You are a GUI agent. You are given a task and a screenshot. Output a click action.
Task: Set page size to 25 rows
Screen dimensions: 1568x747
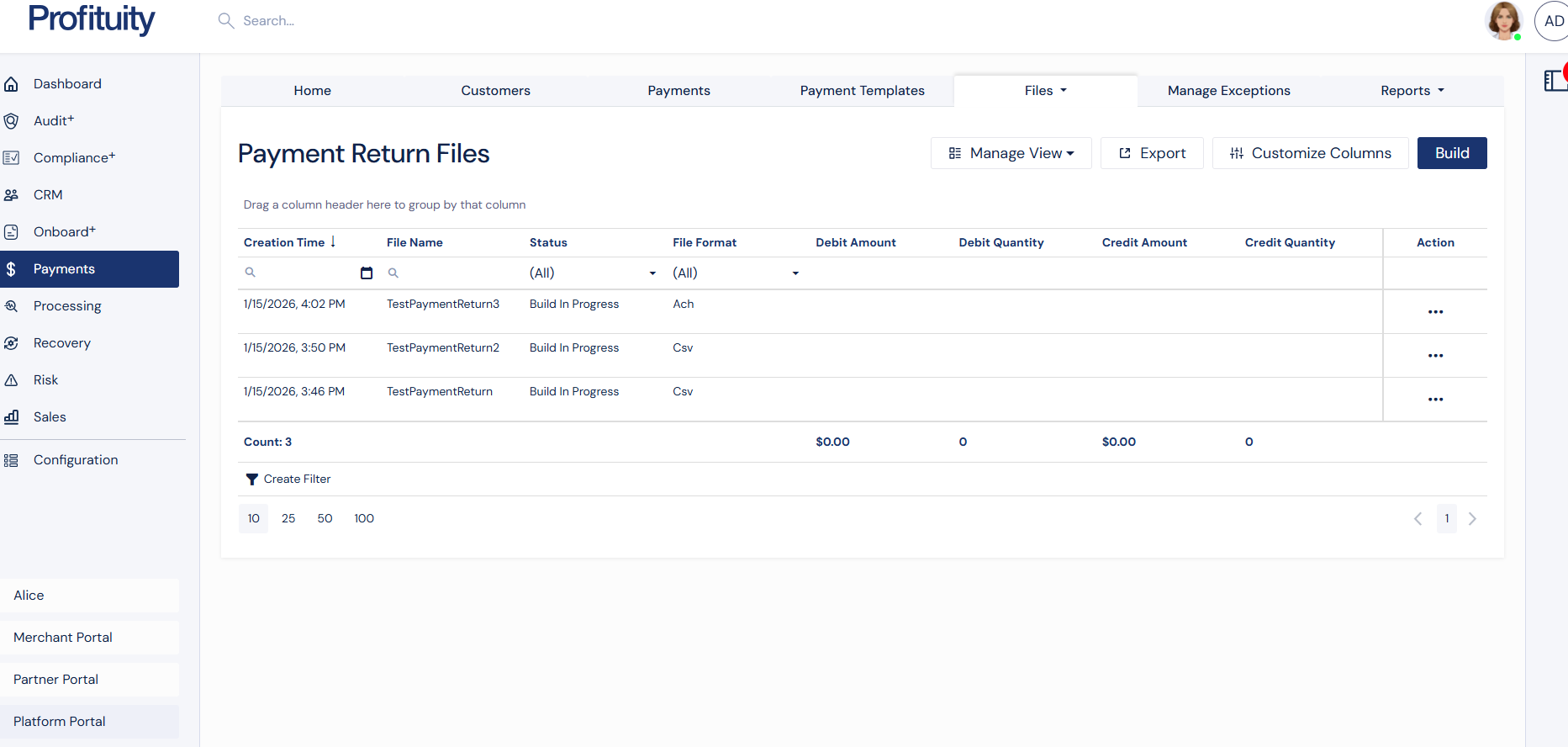coord(288,519)
